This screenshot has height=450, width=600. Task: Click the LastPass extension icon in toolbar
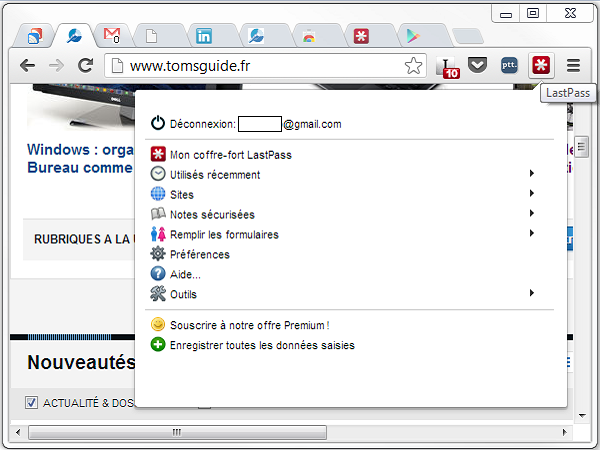click(541, 65)
